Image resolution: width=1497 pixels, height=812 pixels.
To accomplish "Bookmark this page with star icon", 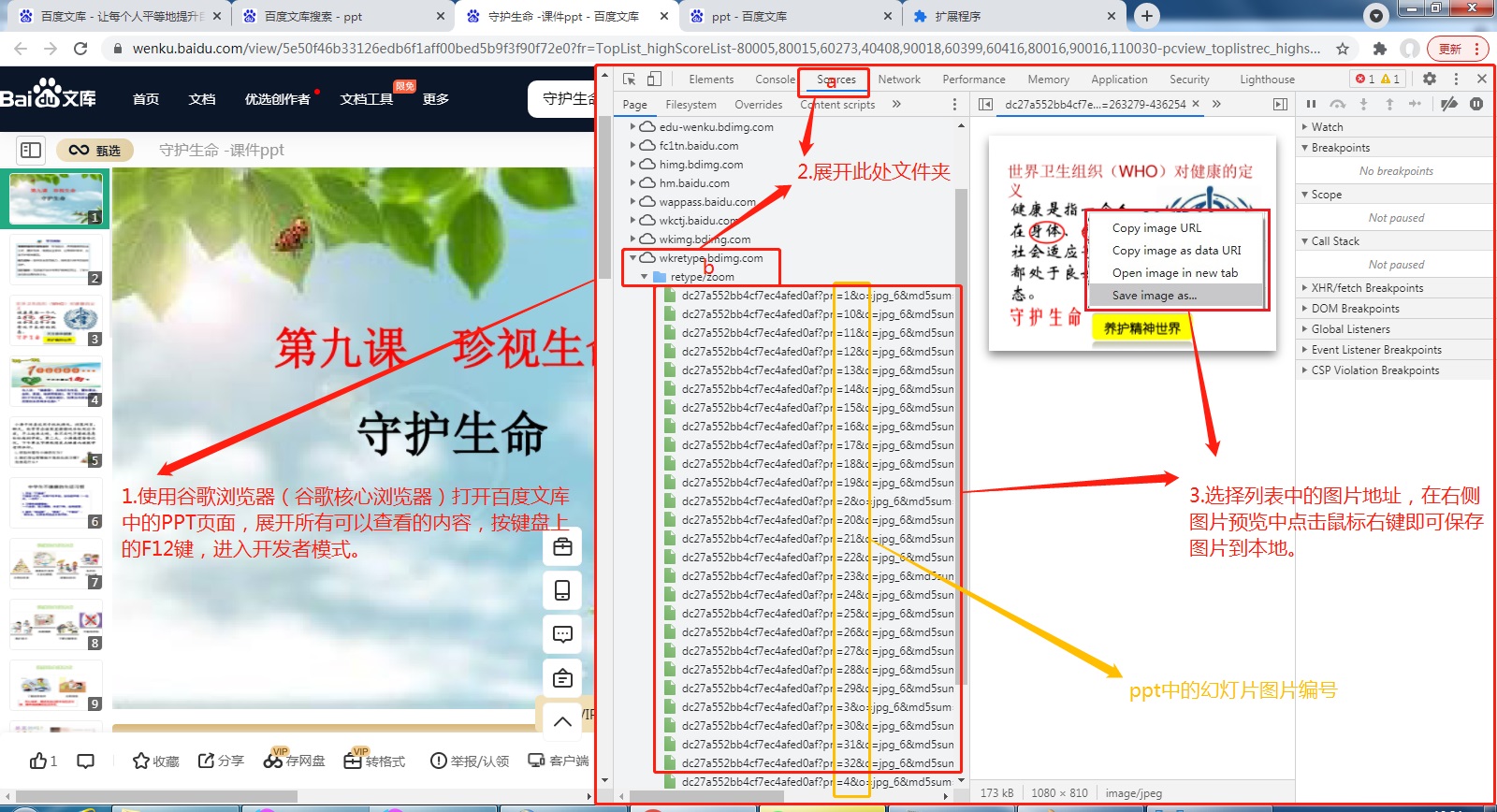I will coord(1343,49).
